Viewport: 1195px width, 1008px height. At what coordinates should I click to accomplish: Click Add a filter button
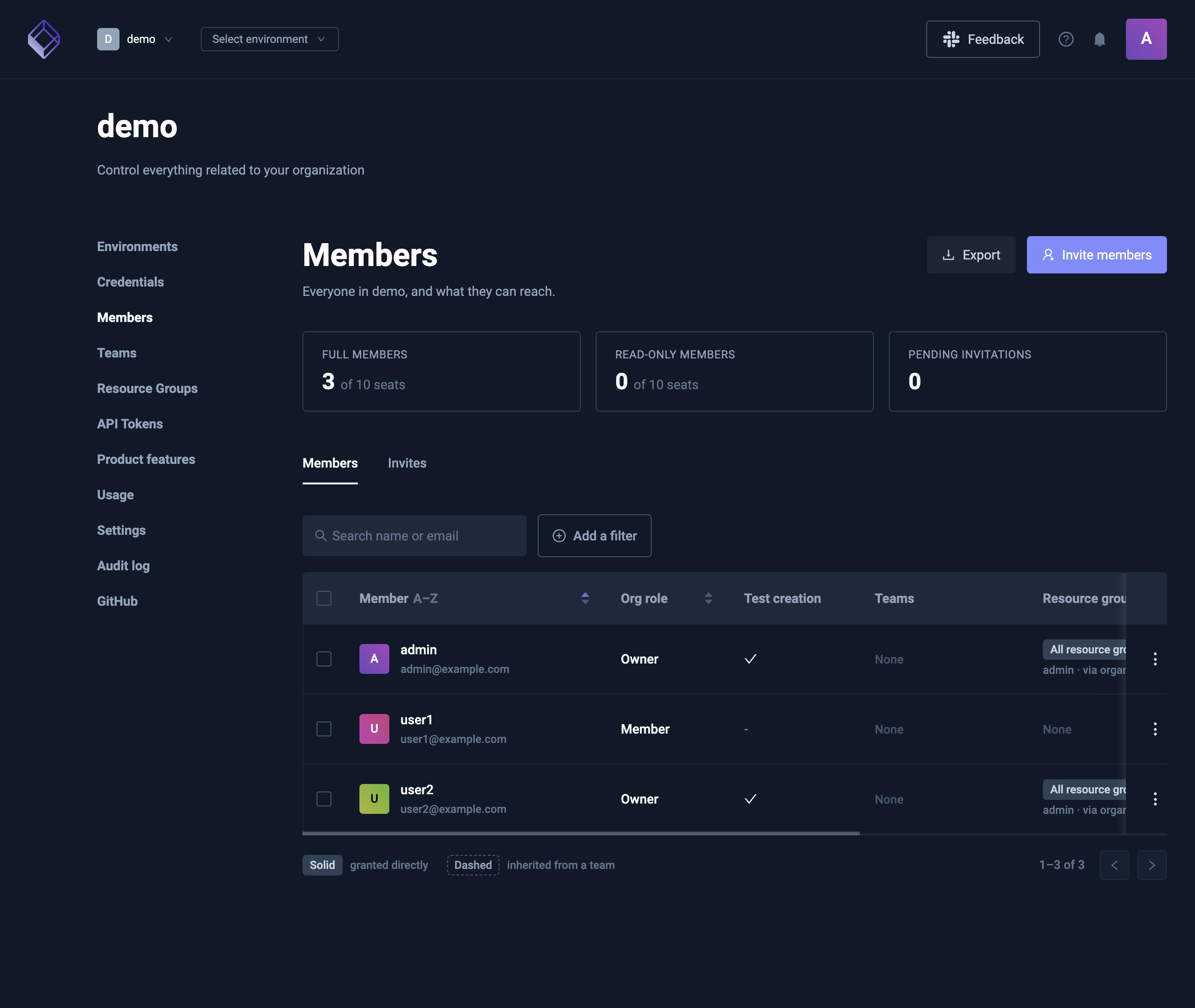[594, 535]
